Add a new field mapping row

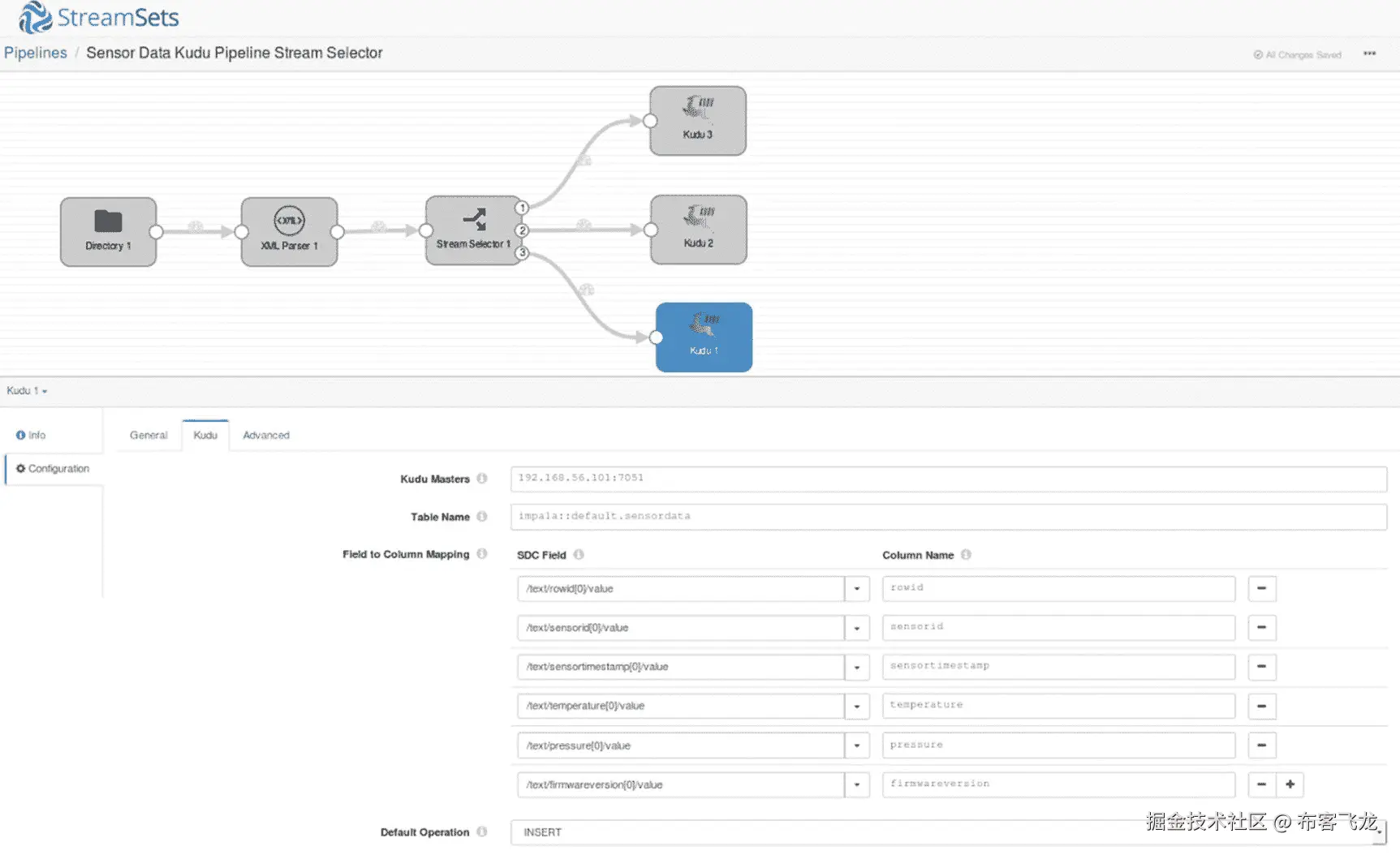click(1290, 784)
